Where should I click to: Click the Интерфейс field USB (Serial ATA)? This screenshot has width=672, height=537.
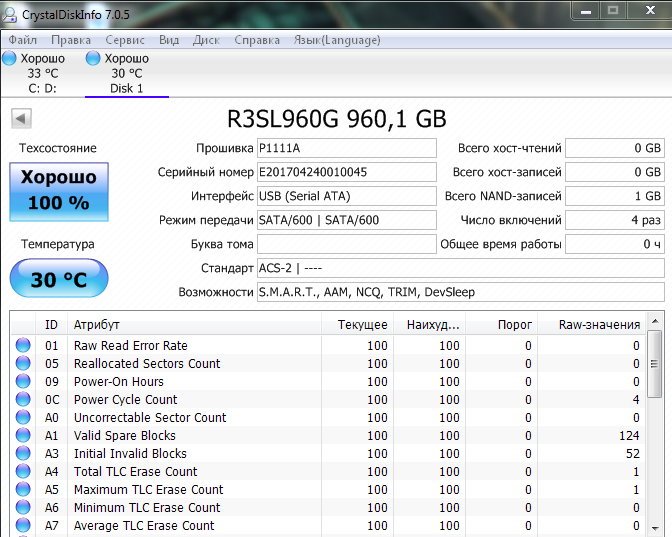(347, 196)
